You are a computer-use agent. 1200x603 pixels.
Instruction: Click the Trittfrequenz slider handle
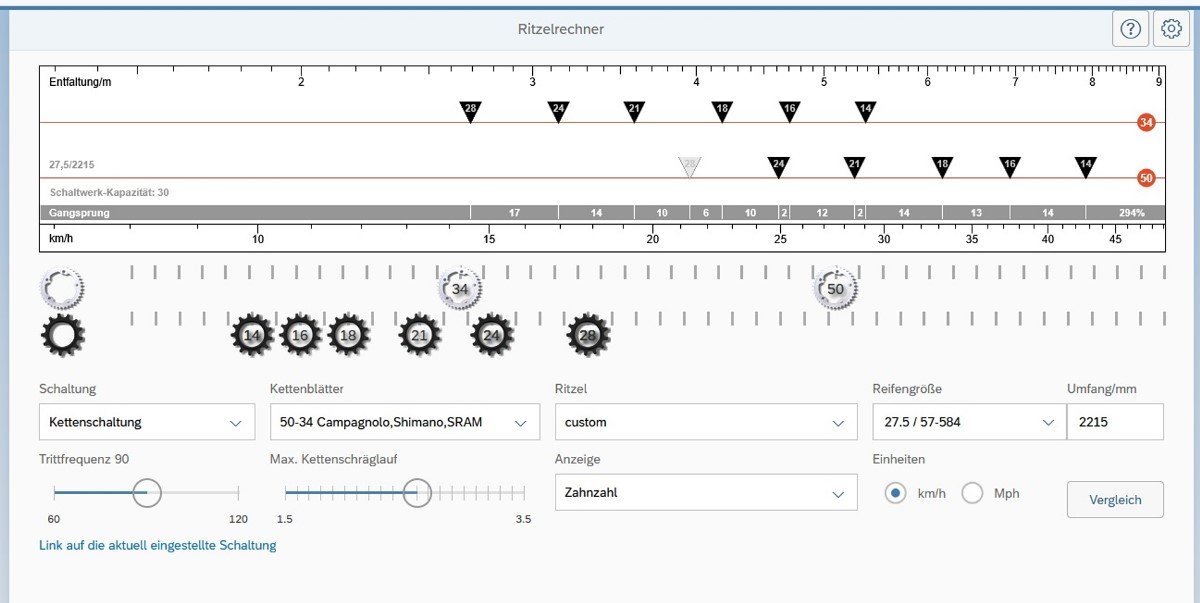pos(147,492)
